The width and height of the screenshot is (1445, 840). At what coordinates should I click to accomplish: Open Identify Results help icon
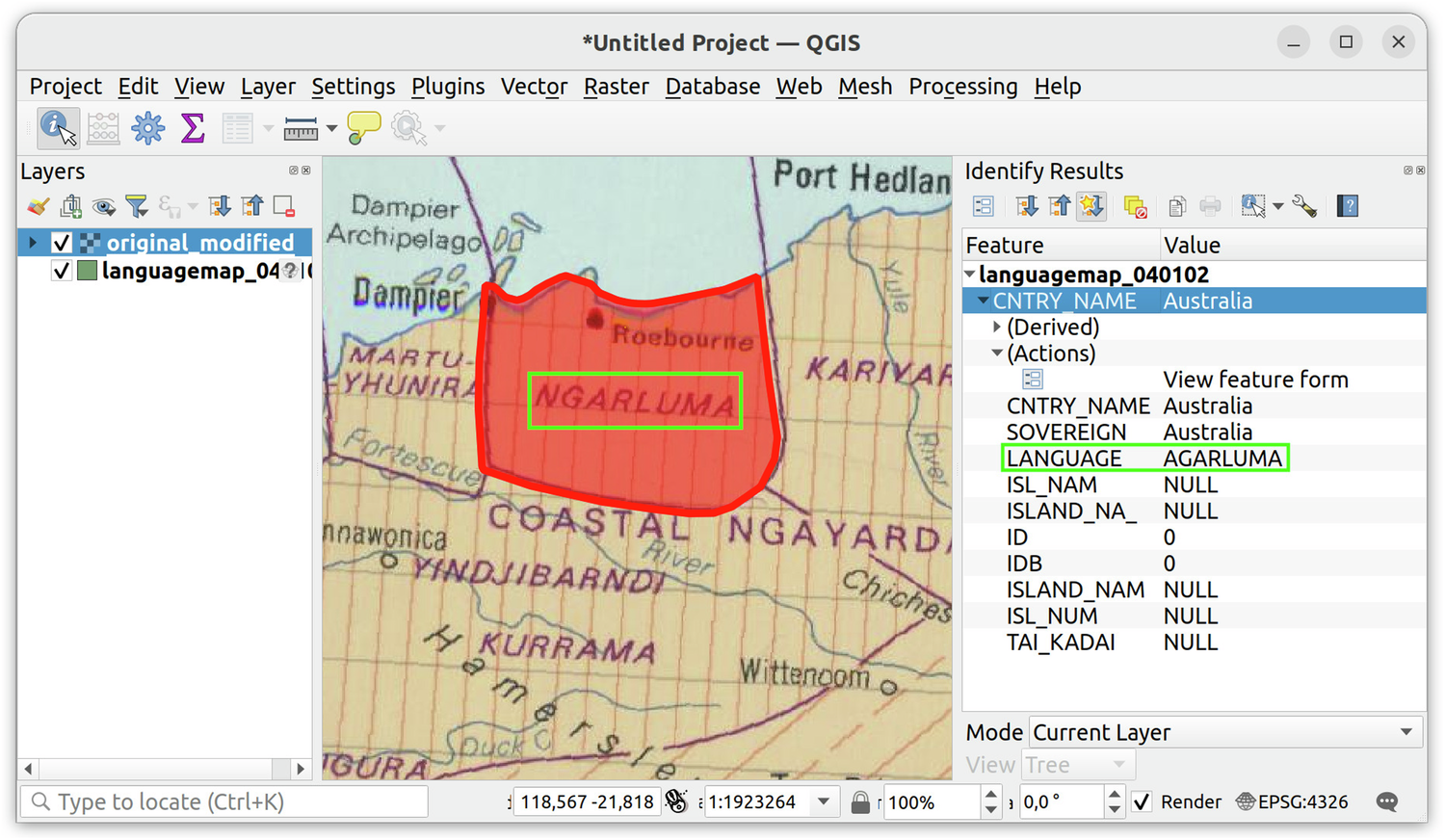coord(1348,206)
